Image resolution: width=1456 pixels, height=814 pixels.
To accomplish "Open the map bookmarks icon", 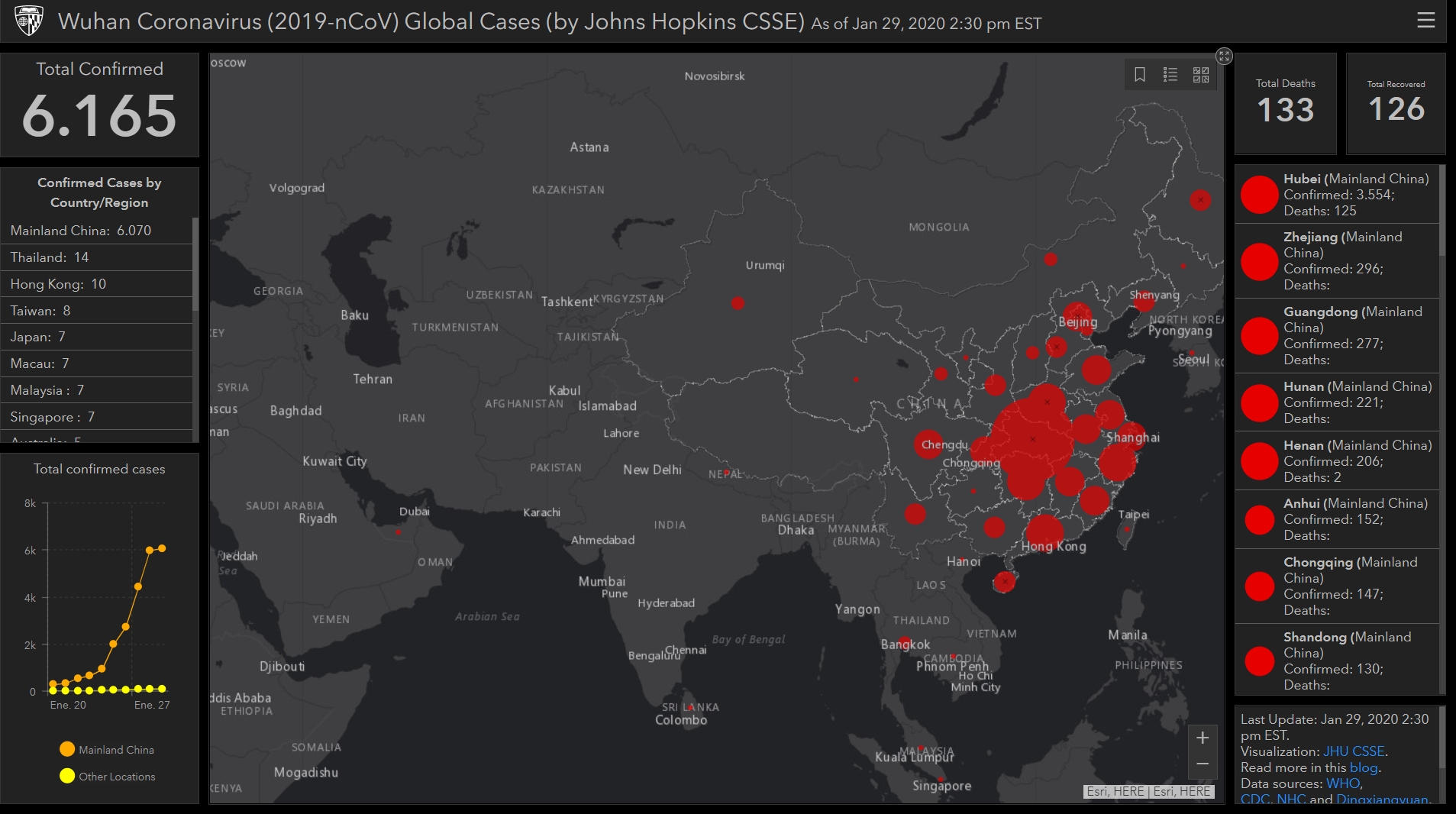I will 1140,74.
